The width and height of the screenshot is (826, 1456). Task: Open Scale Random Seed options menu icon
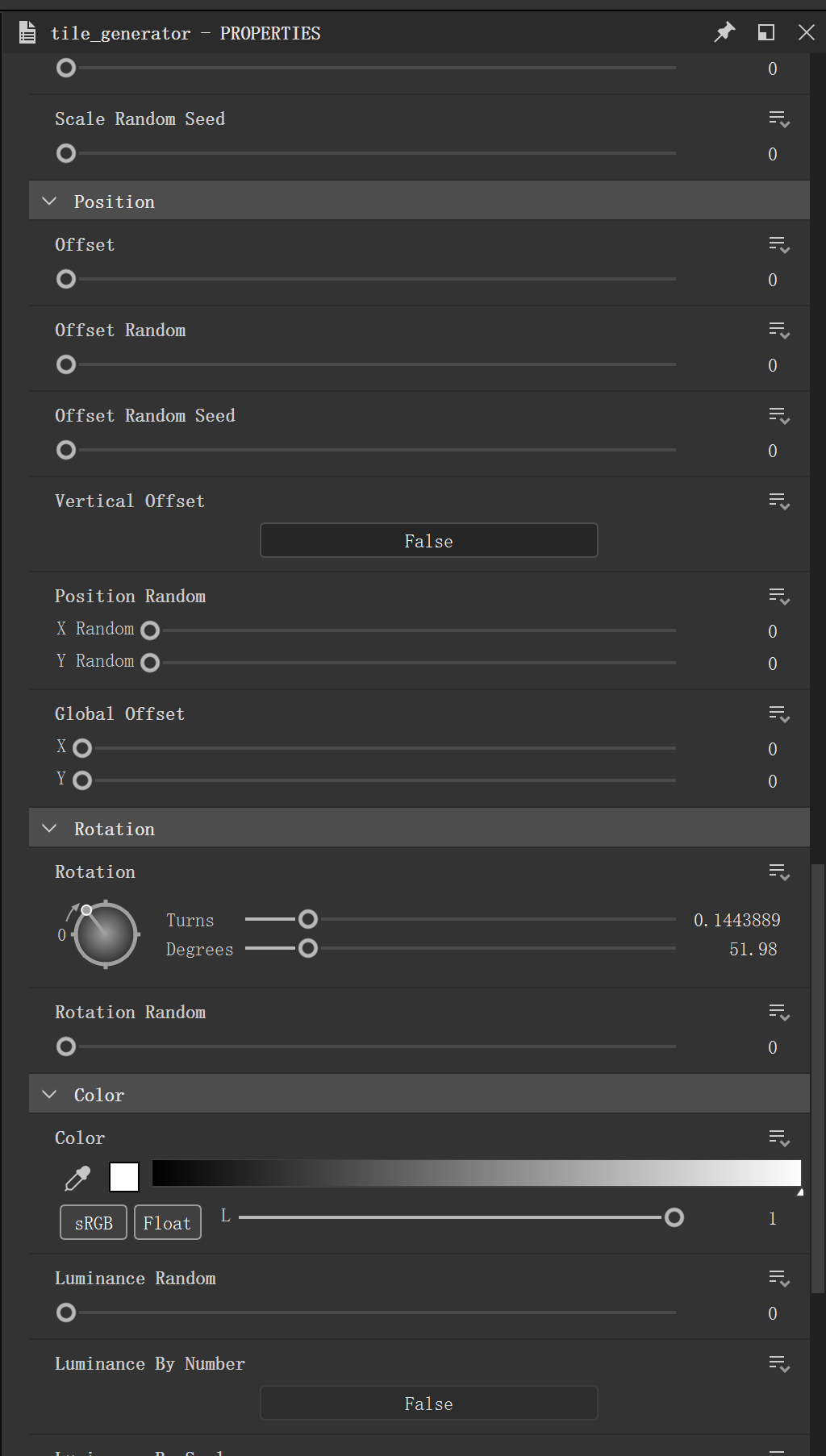(778, 119)
